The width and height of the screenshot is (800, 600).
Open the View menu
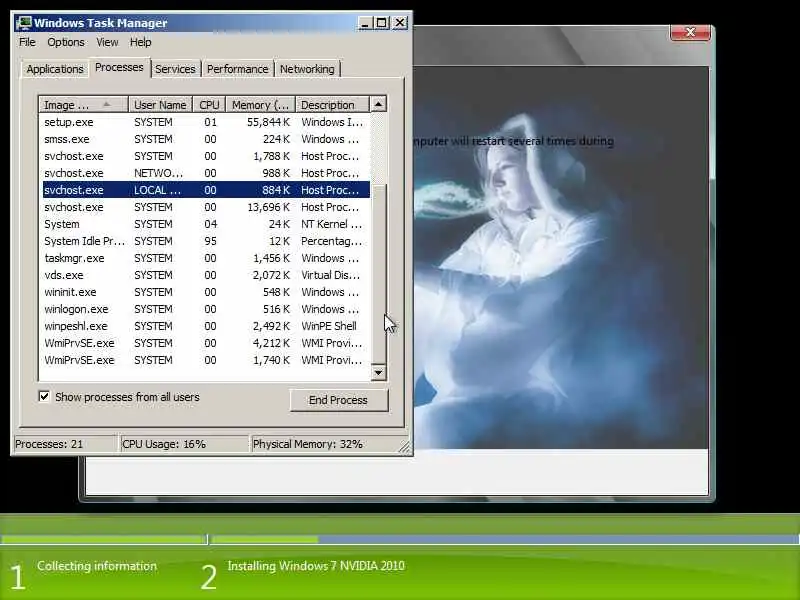coord(107,42)
